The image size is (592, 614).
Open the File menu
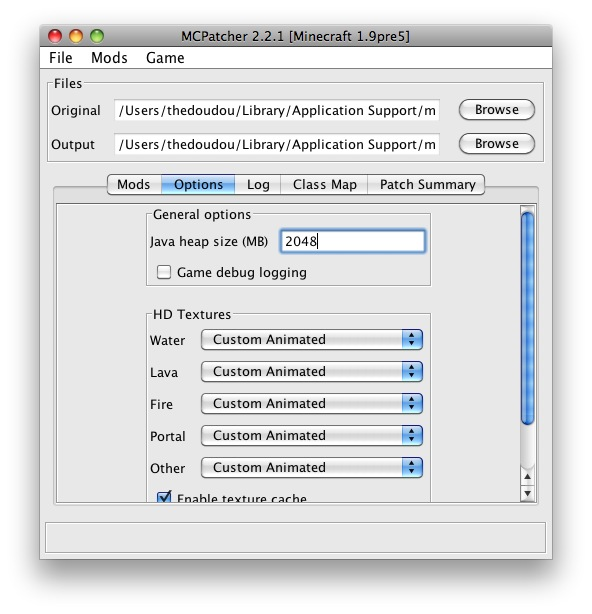(x=61, y=58)
